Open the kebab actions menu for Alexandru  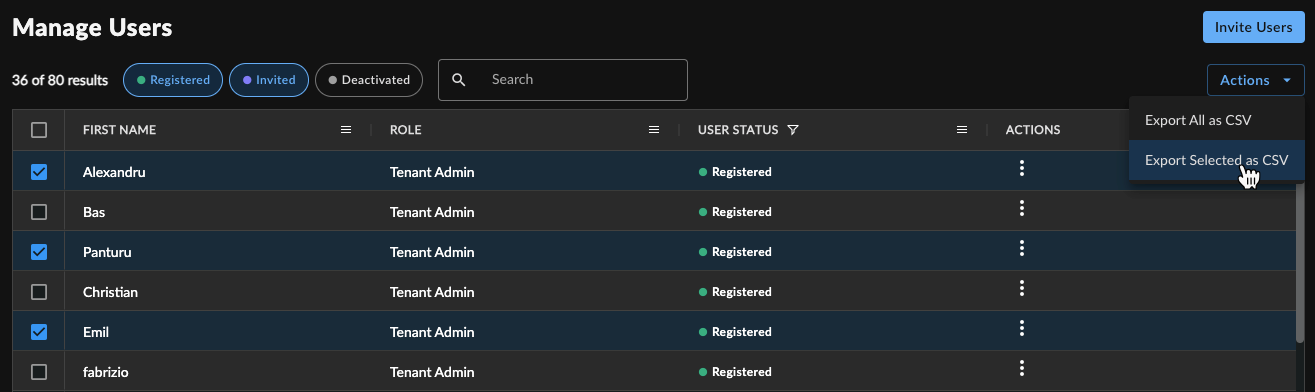pos(1021,168)
